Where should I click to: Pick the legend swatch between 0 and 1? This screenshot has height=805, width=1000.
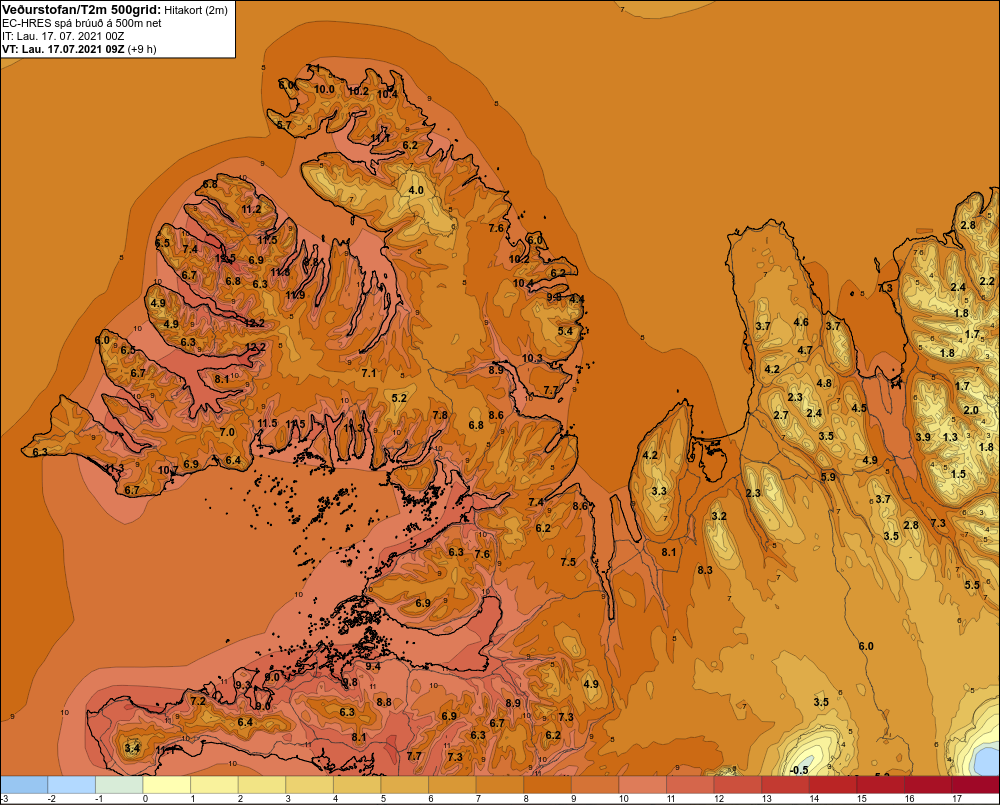coord(166,785)
